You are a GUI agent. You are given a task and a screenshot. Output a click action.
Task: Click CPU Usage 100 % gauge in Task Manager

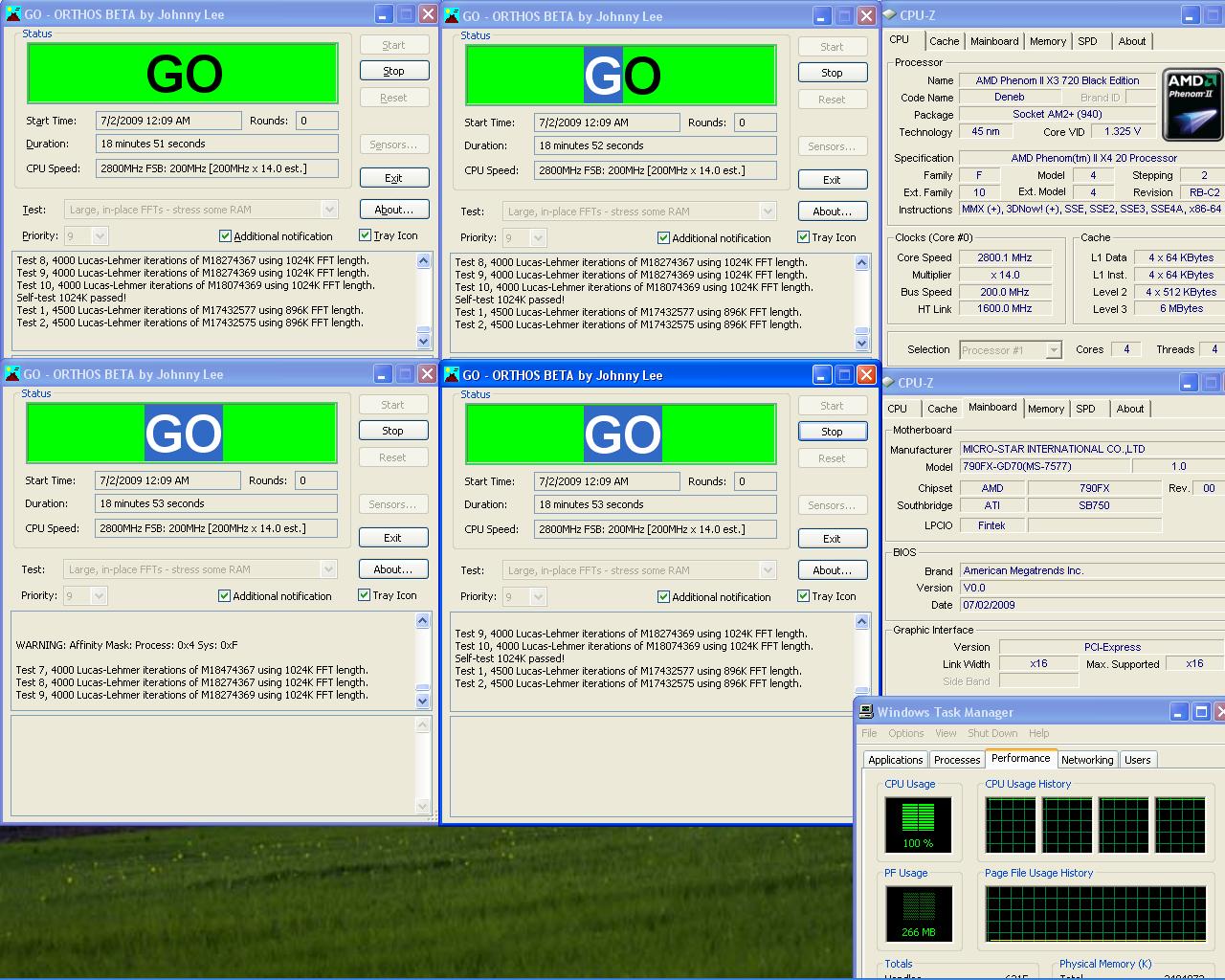tap(918, 824)
